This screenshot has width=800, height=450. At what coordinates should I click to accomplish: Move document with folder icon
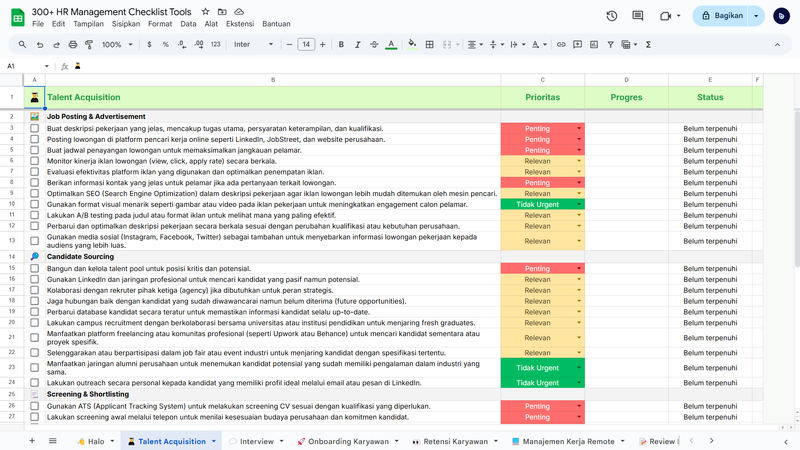(222, 11)
